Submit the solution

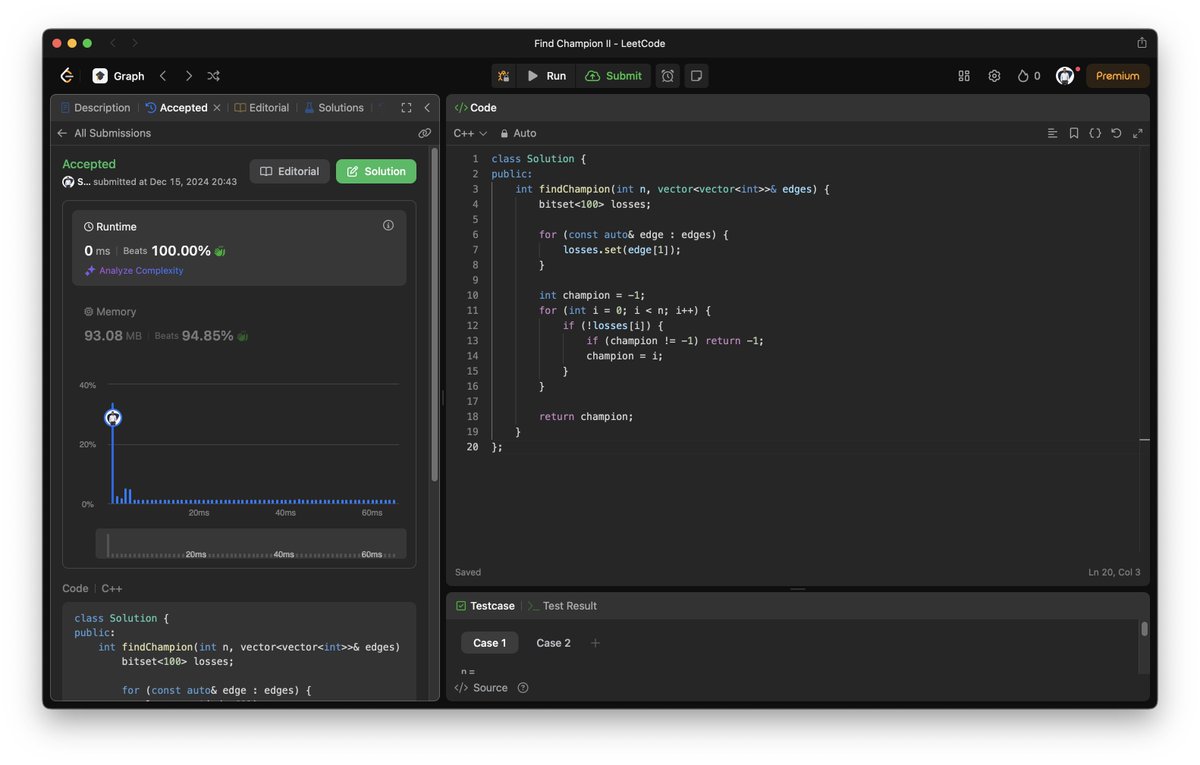tap(613, 76)
